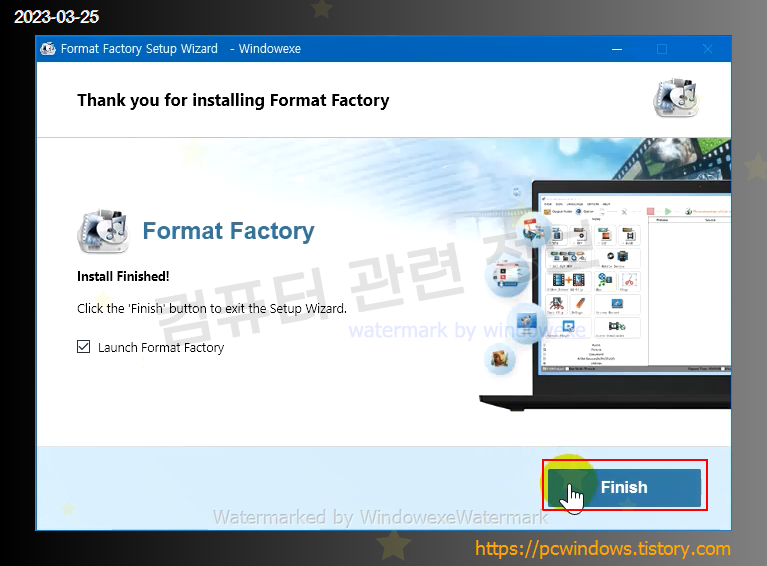Click the large blue 'Format Factory' product name
This screenshot has width=767, height=566.
point(228,231)
